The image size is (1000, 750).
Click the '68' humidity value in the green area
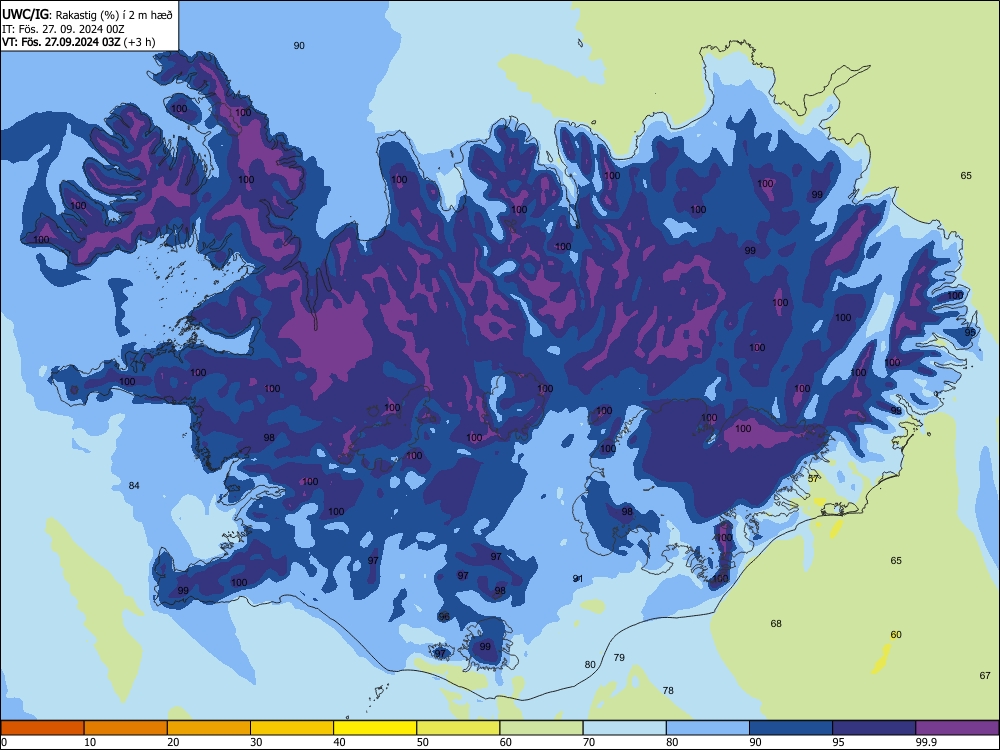click(x=776, y=623)
